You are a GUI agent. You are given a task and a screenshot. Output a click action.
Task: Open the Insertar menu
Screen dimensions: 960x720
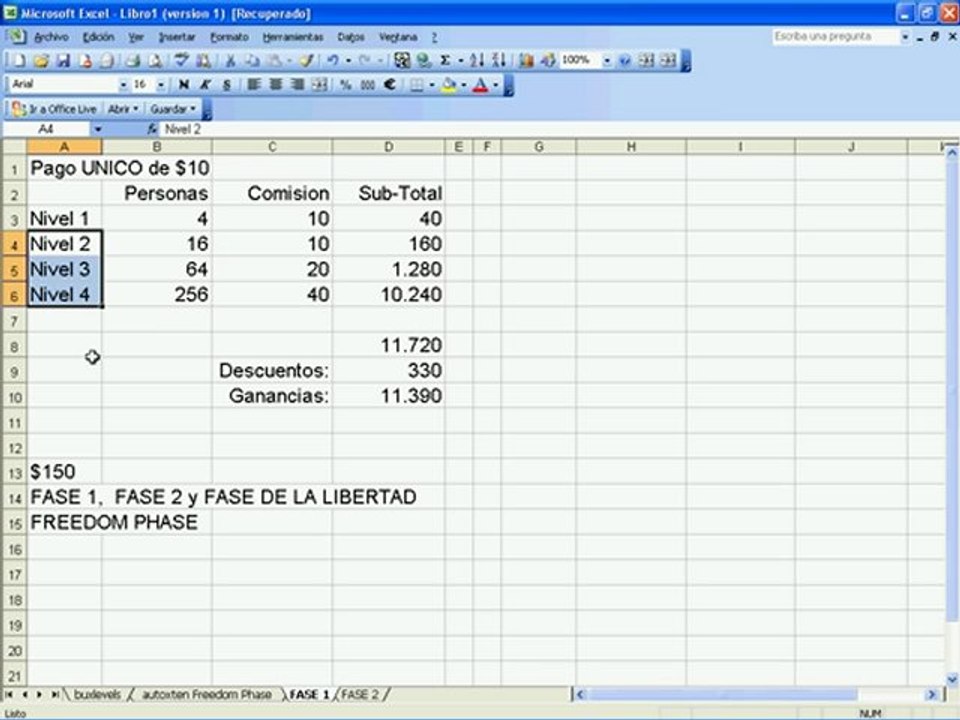pos(177,37)
